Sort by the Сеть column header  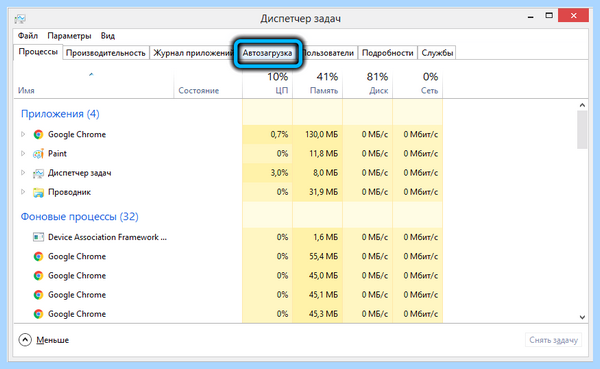coord(418,83)
